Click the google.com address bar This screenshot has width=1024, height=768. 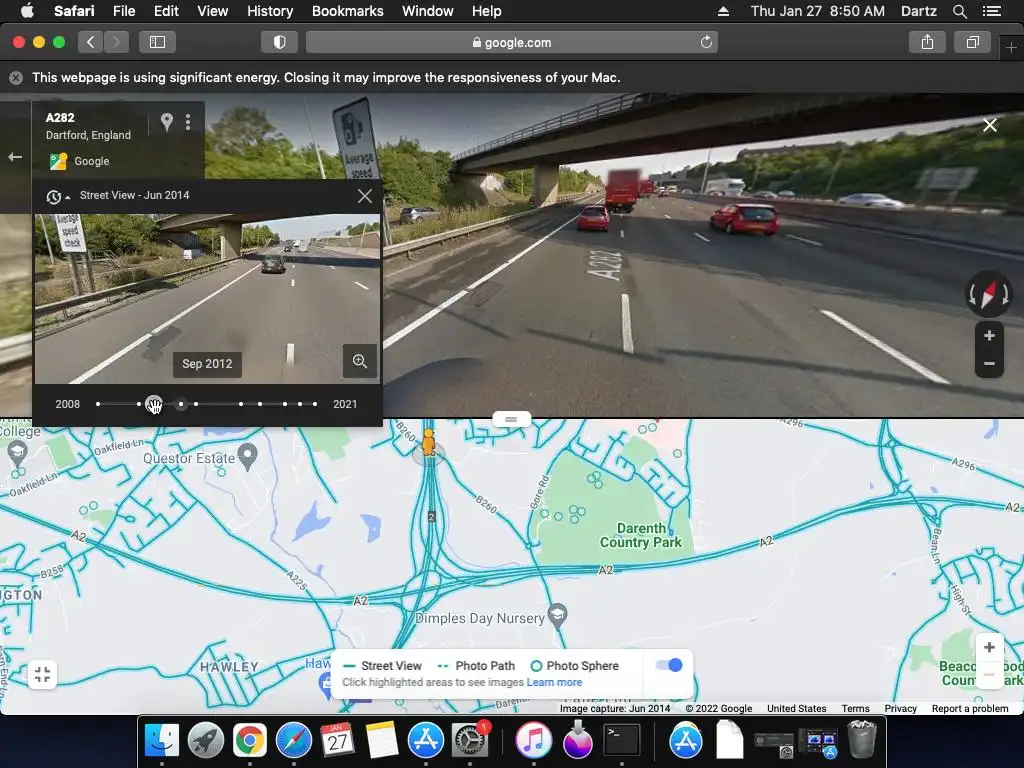pos(511,42)
